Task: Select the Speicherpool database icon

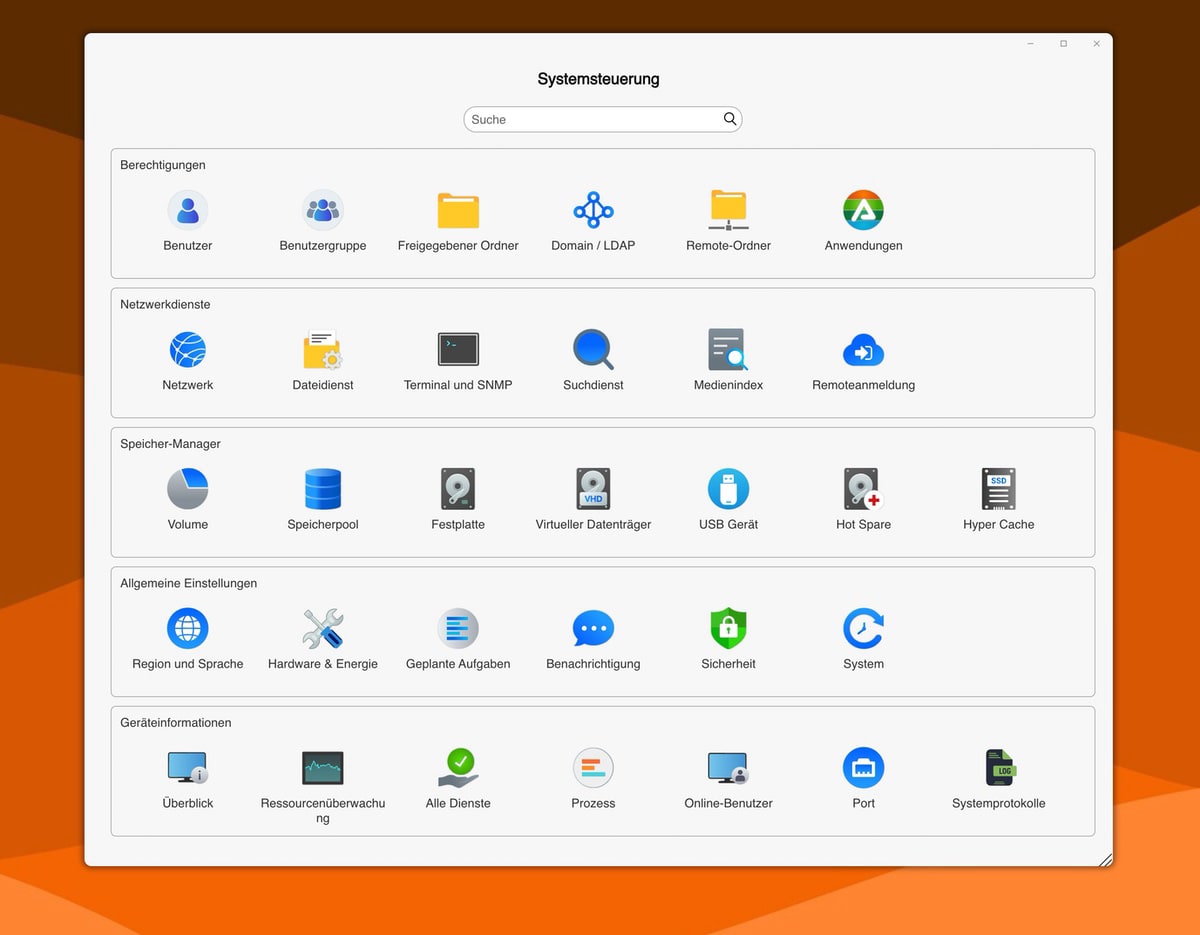Action: [x=323, y=489]
